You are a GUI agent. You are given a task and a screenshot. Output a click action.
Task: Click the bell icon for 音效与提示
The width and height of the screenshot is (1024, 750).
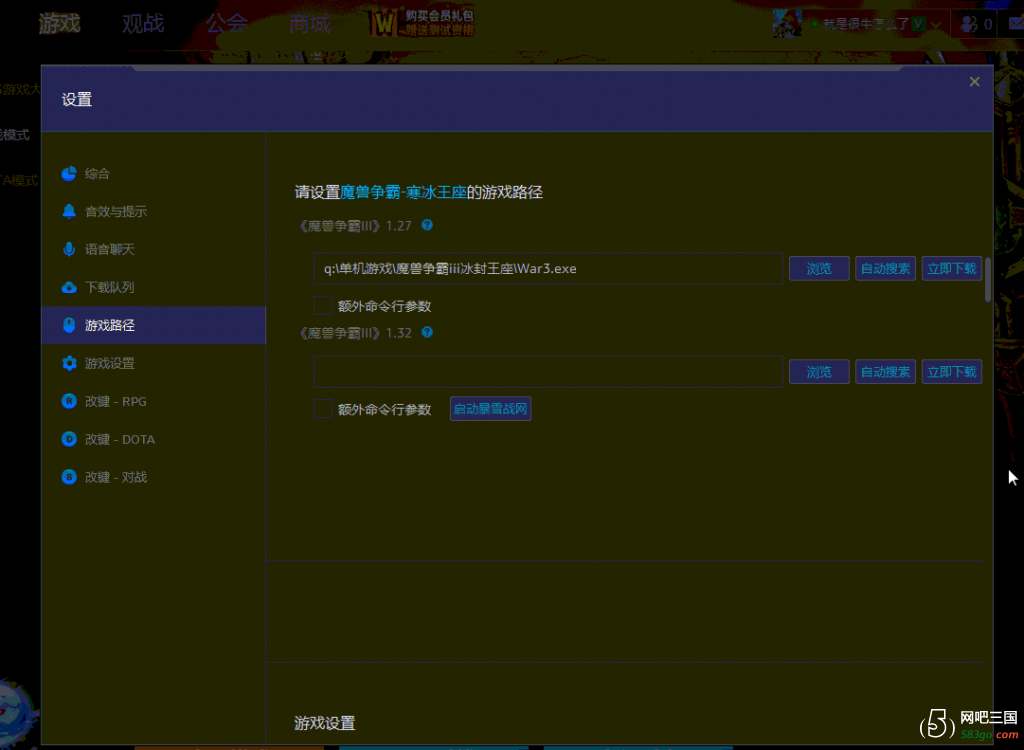(69, 211)
